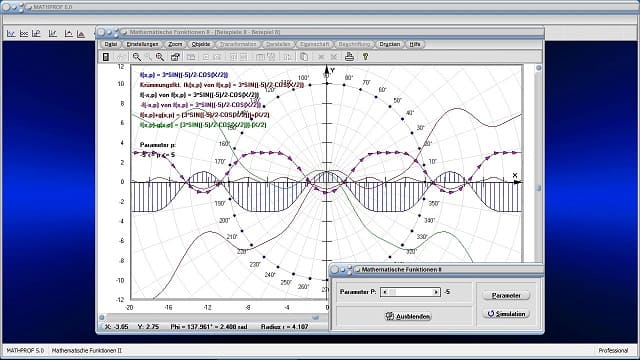Screen dimensions: 640x360
Task: Click the printer icon in the toolbar
Action: click(x=349, y=57)
